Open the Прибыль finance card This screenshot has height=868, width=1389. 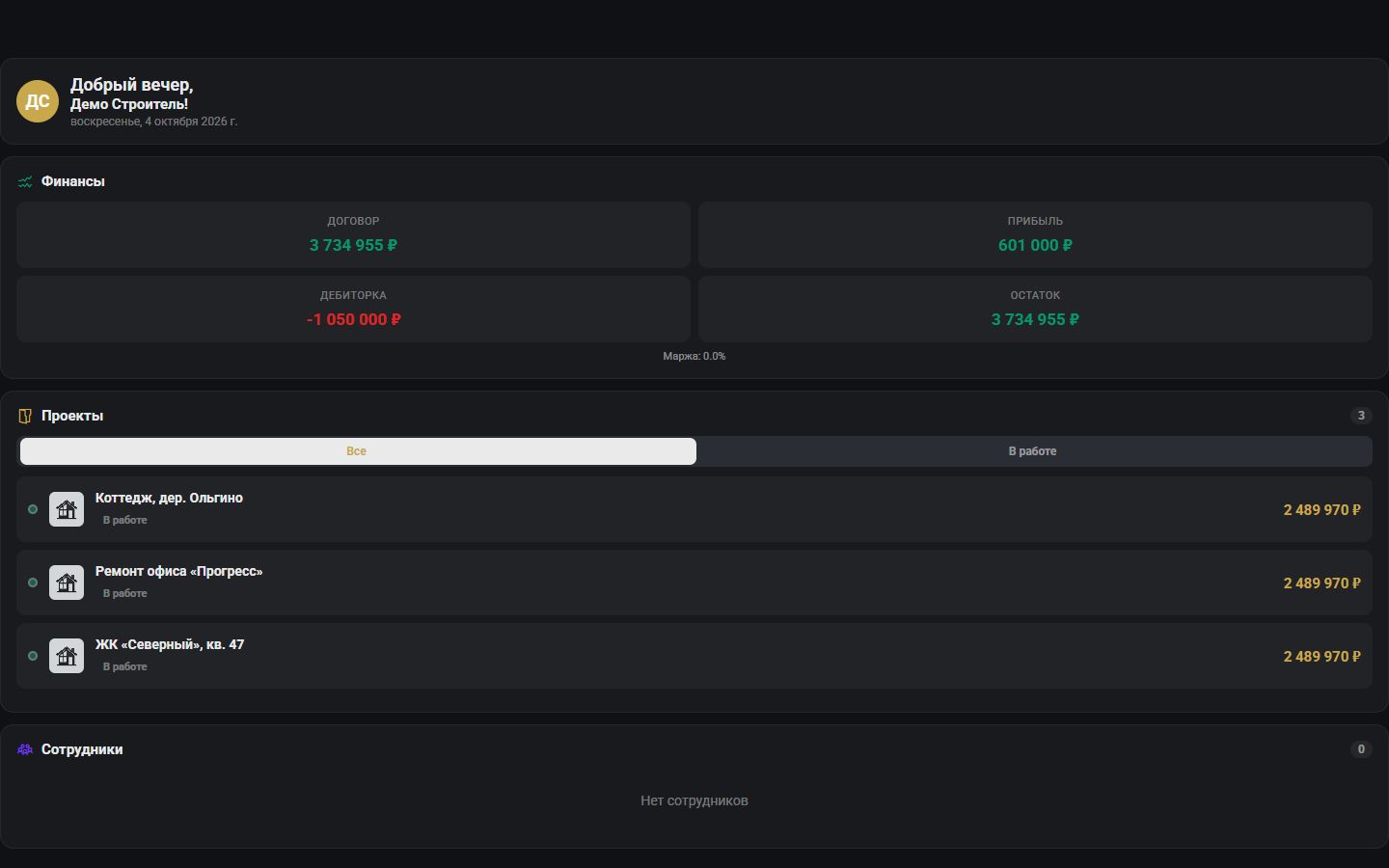1035,234
